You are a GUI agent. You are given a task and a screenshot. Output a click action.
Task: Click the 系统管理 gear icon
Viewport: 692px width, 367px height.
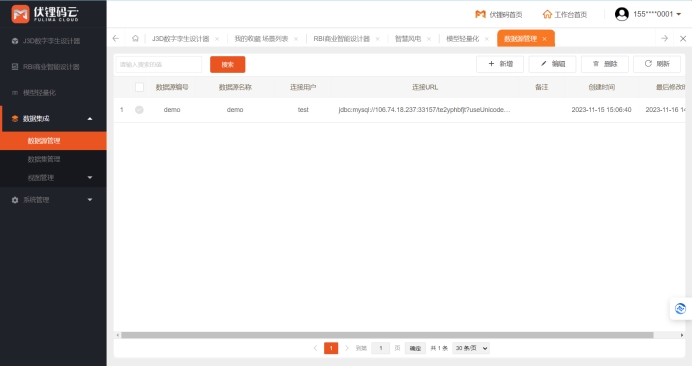click(x=15, y=200)
